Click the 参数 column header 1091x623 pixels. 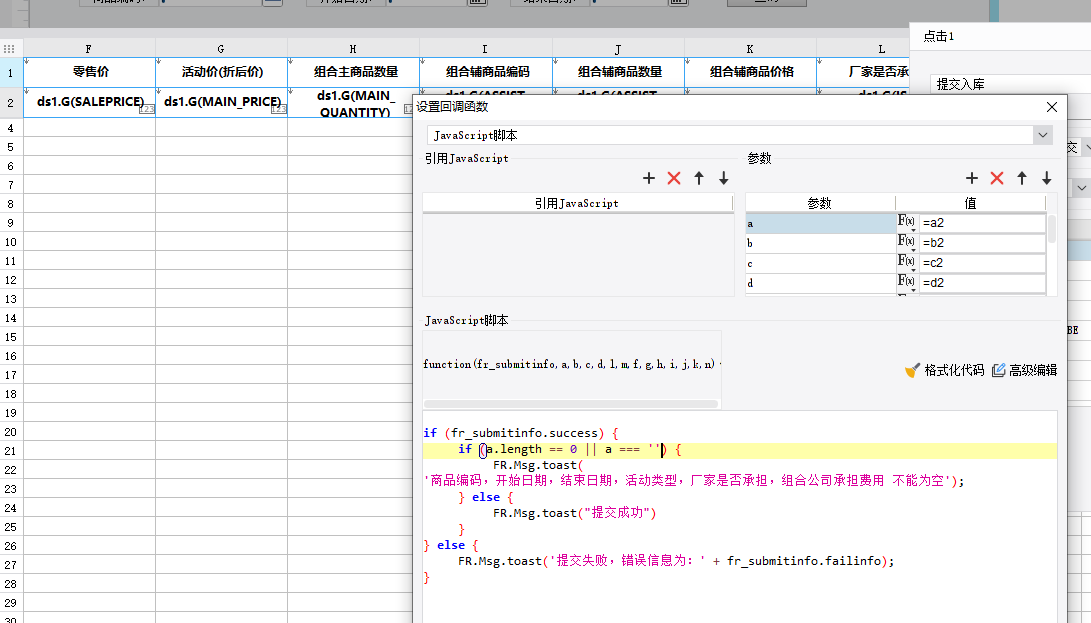click(x=820, y=203)
